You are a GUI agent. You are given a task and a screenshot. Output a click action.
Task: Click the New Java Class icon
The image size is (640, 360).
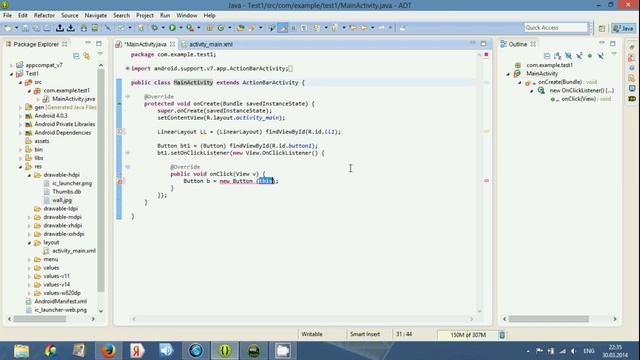(x=221, y=28)
